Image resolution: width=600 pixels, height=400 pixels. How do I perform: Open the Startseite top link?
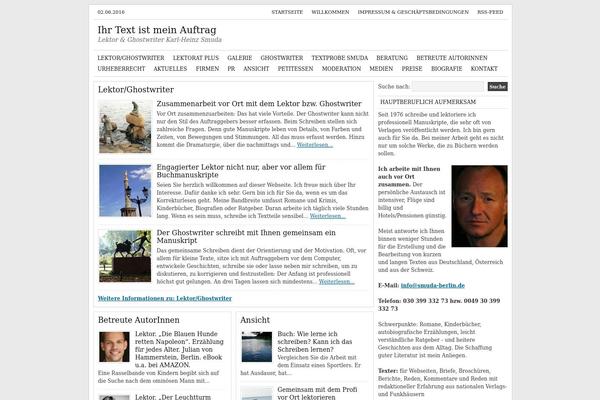tap(287, 12)
